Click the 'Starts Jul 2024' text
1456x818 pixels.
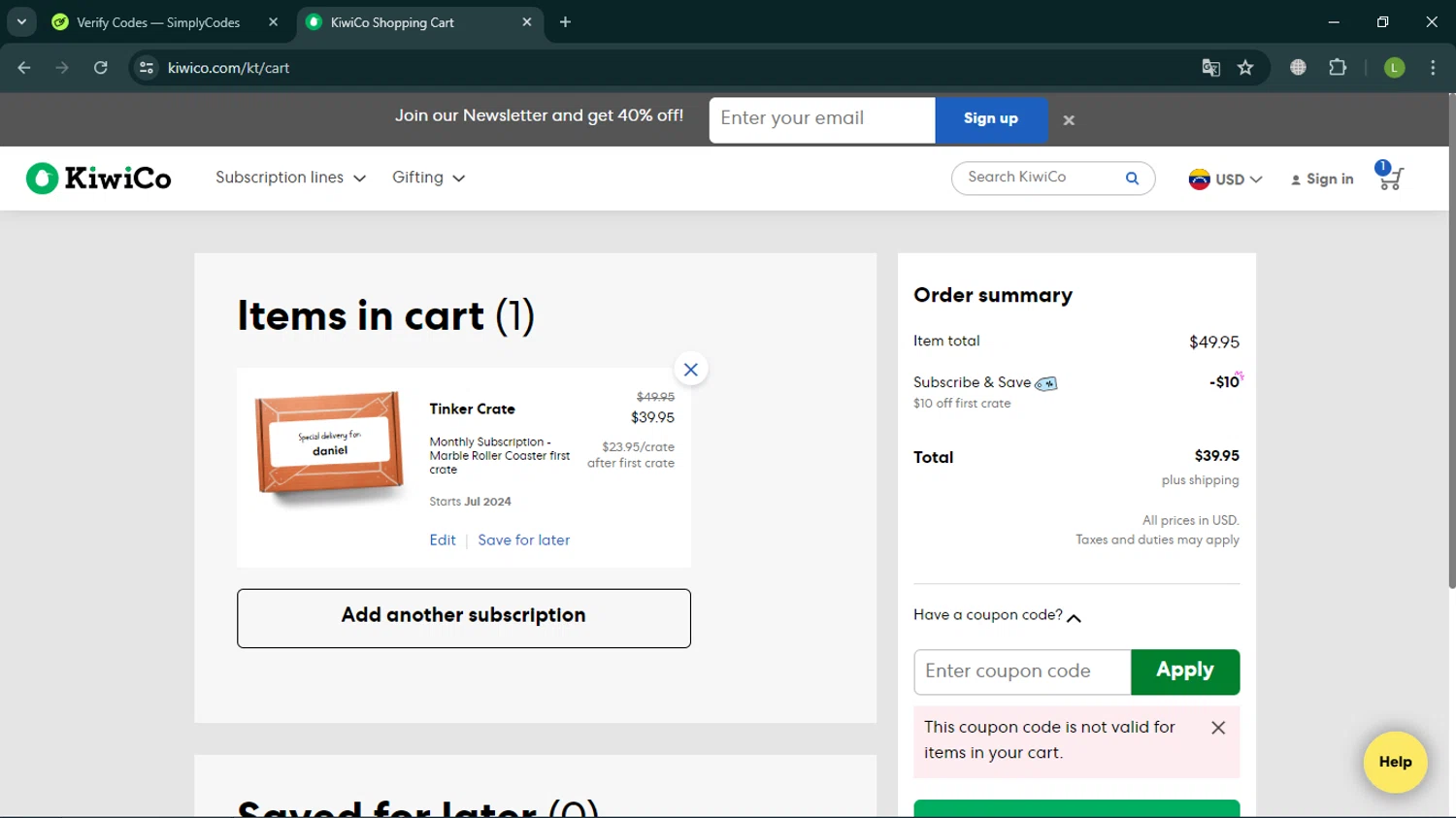tap(470, 502)
